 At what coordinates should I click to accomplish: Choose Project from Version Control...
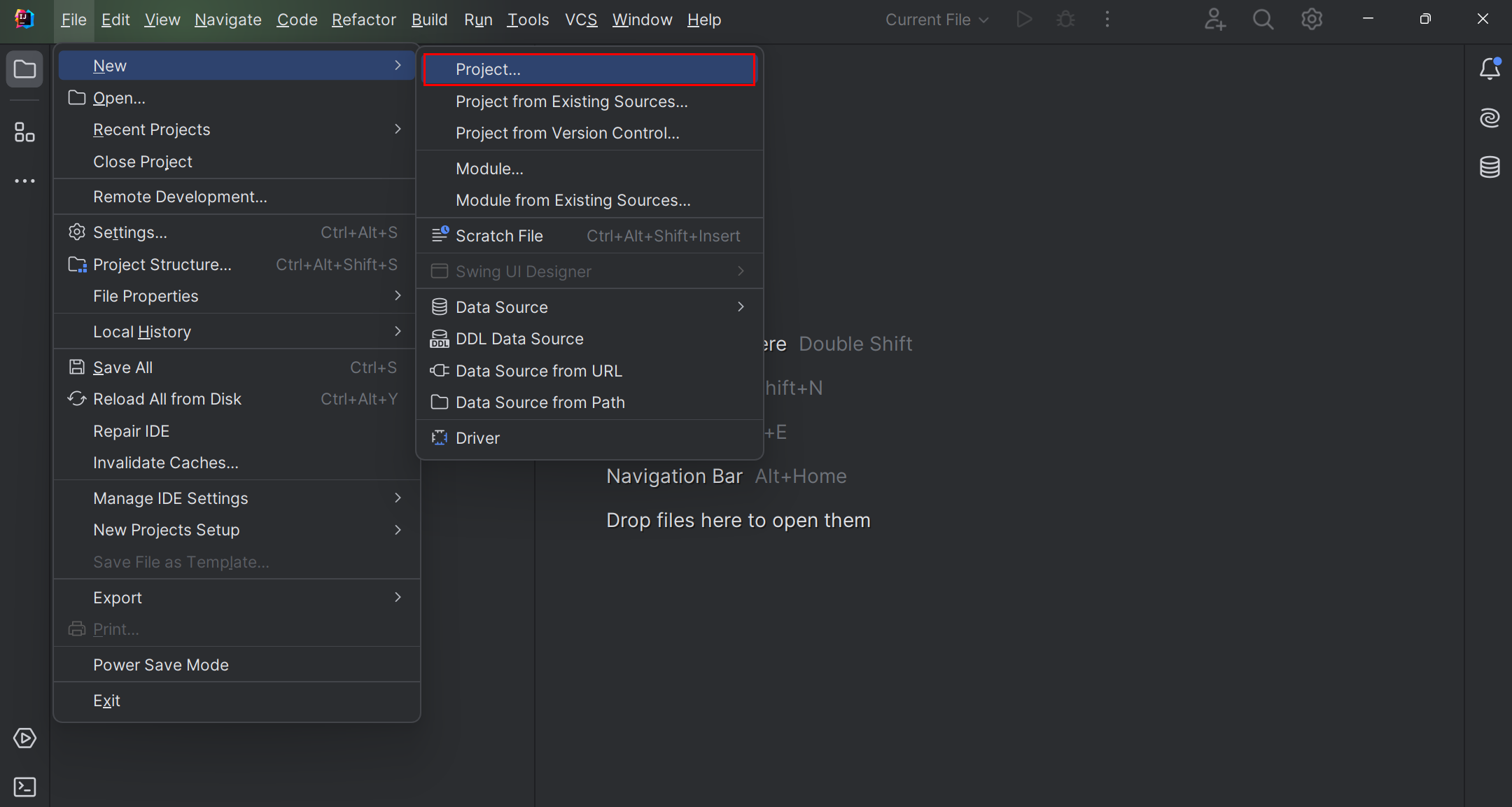[x=567, y=133]
